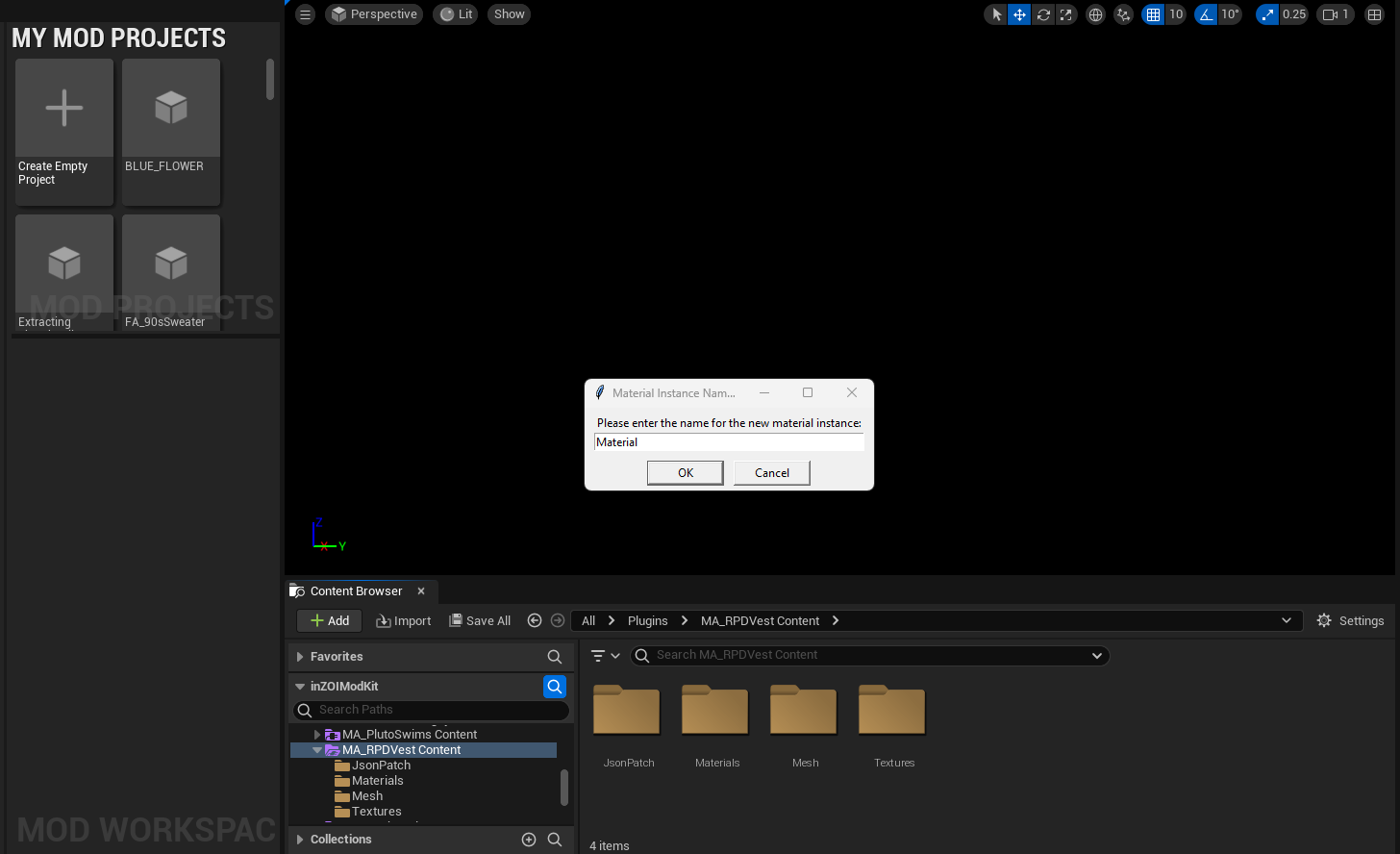The width and height of the screenshot is (1400, 854).
Task: Open the rotation snap 10° dropdown
Action: [1231, 14]
